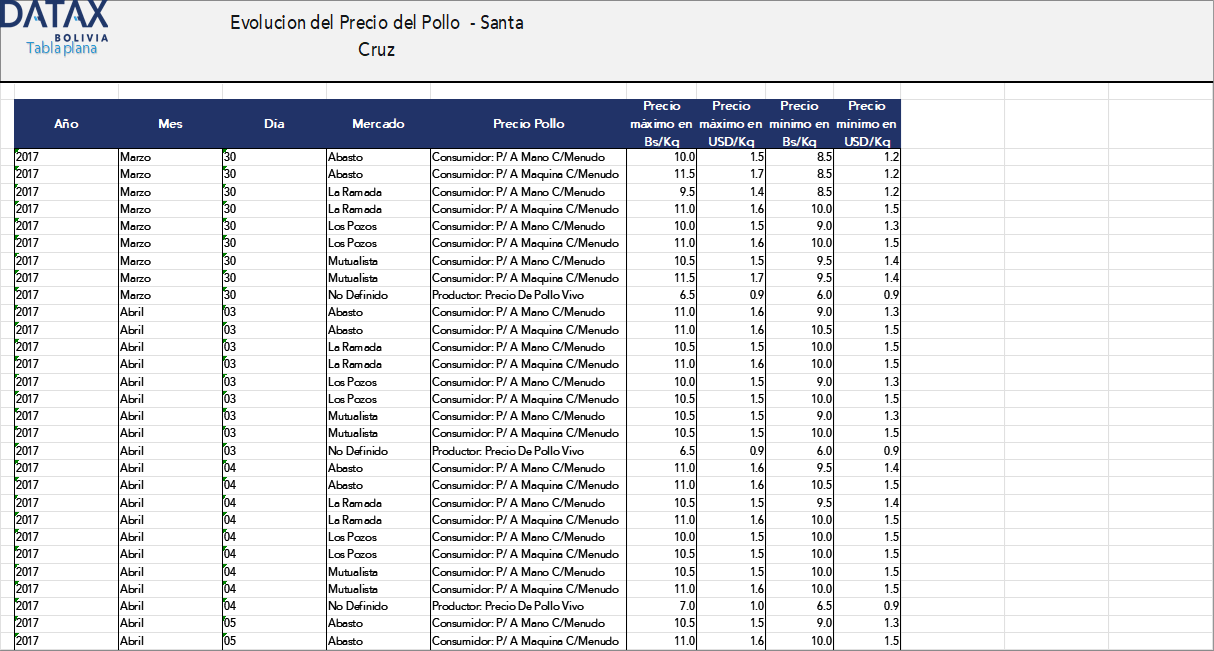Viewport: 1214px width, 651px height.
Task: Select the Precio mínimo en Bs/Kg header
Action: pos(799,124)
